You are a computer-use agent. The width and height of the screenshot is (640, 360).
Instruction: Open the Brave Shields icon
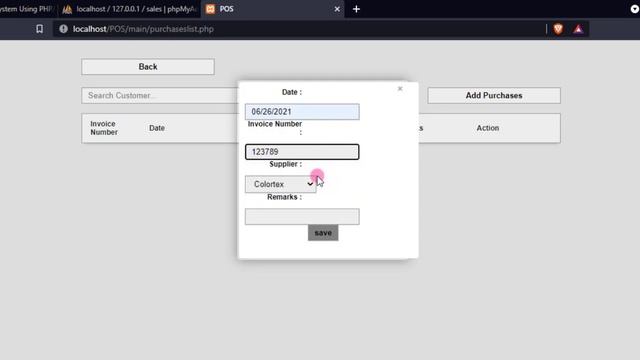[x=558, y=29]
